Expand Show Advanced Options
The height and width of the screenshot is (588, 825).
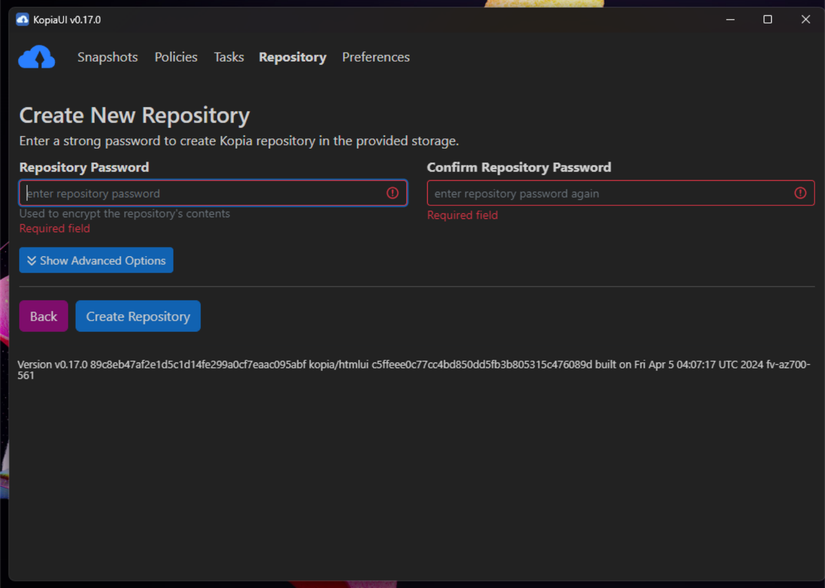[96, 260]
